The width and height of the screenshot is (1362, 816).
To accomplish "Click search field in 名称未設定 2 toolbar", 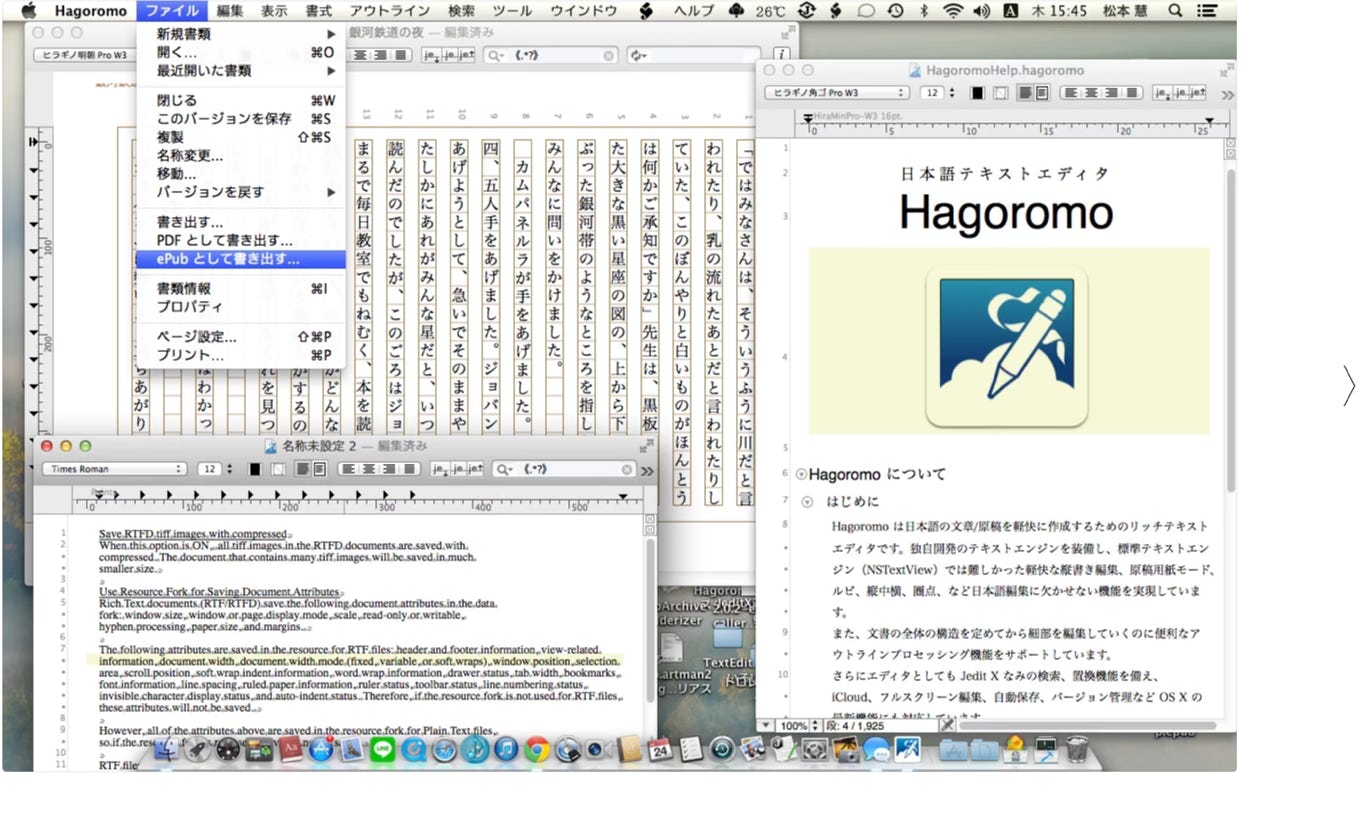I will coord(564,469).
